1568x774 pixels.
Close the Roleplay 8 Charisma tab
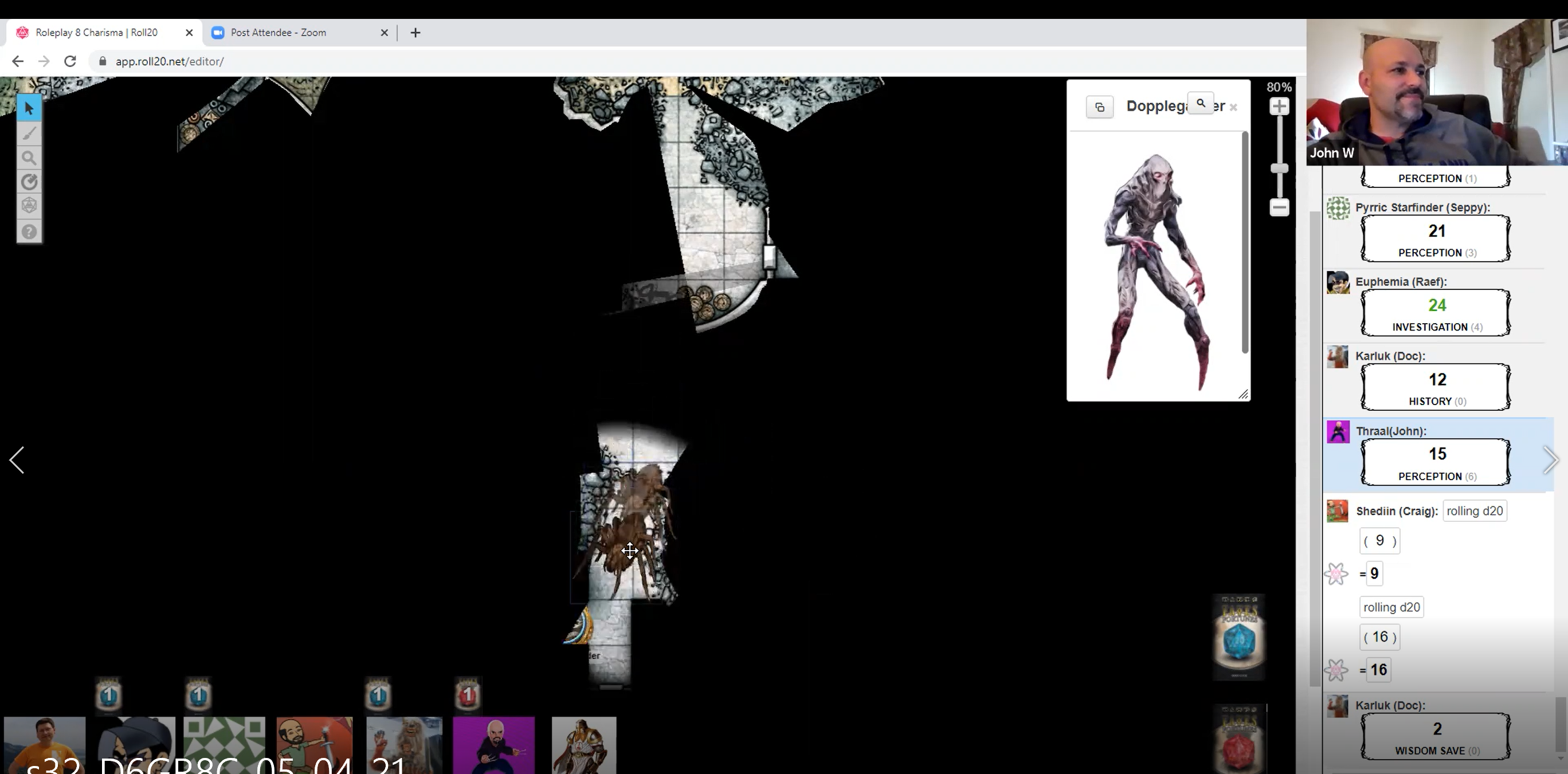click(x=189, y=33)
